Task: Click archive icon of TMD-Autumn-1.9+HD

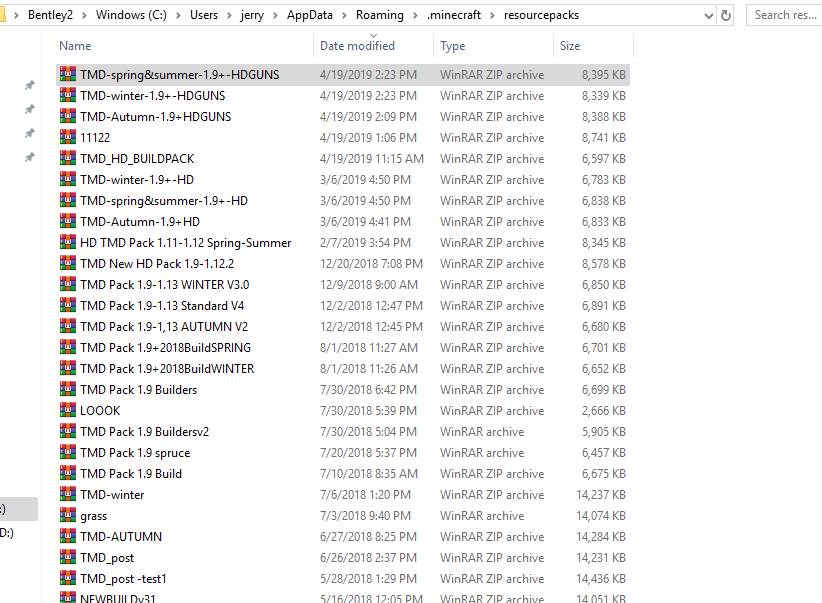Action: (x=68, y=221)
